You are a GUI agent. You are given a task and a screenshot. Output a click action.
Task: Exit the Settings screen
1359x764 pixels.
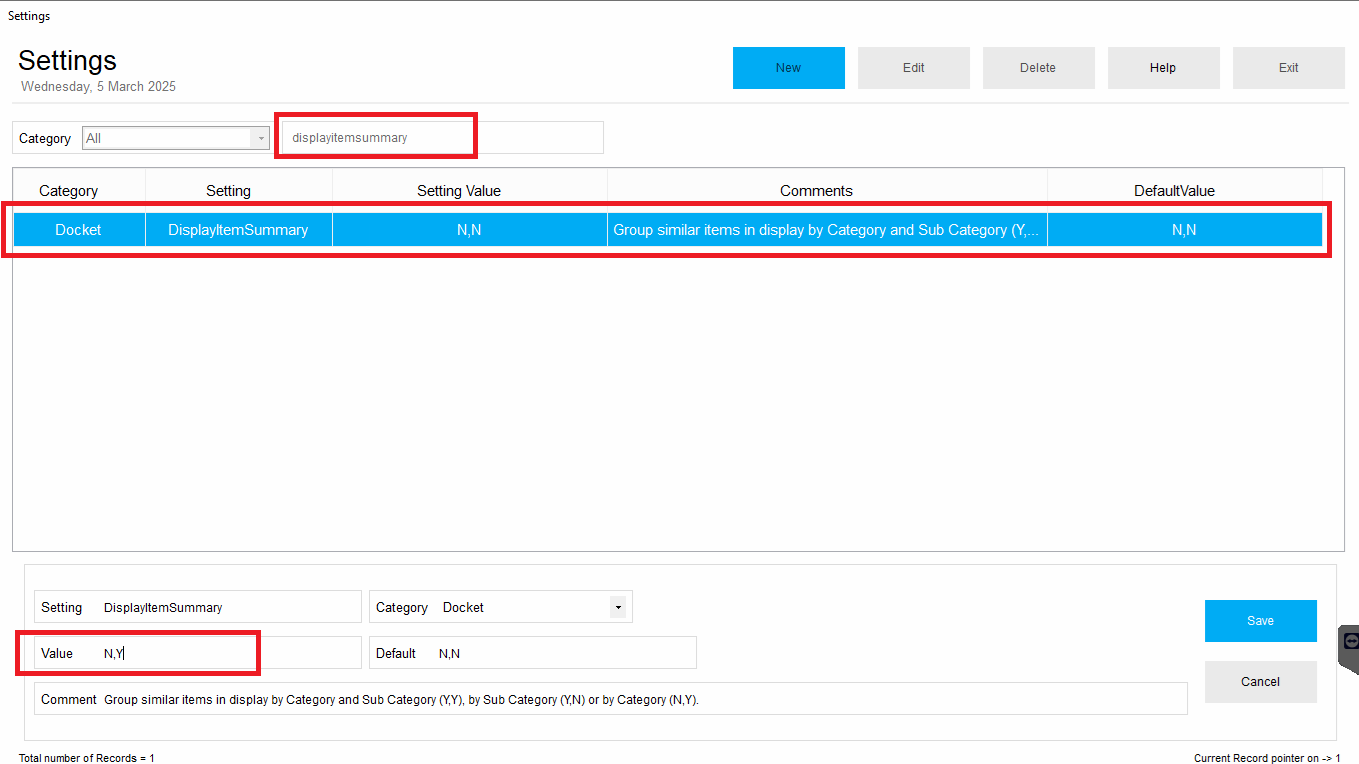click(x=1288, y=68)
